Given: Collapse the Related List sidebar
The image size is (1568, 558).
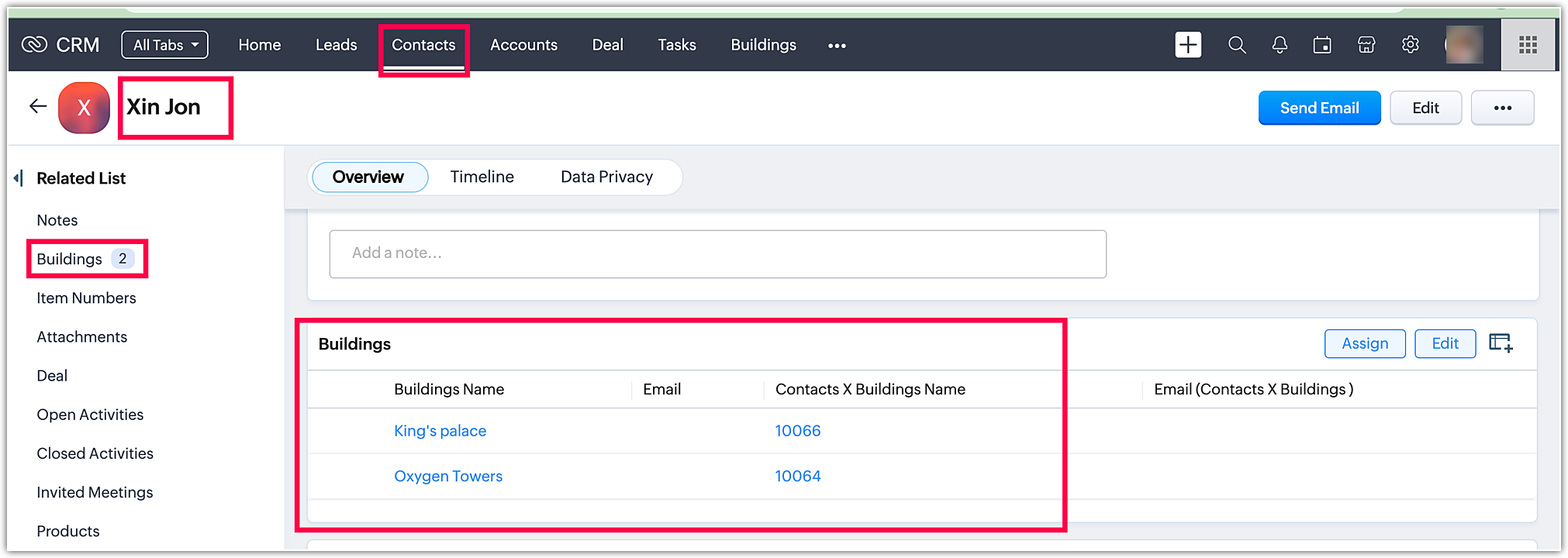Looking at the screenshot, I should (19, 178).
